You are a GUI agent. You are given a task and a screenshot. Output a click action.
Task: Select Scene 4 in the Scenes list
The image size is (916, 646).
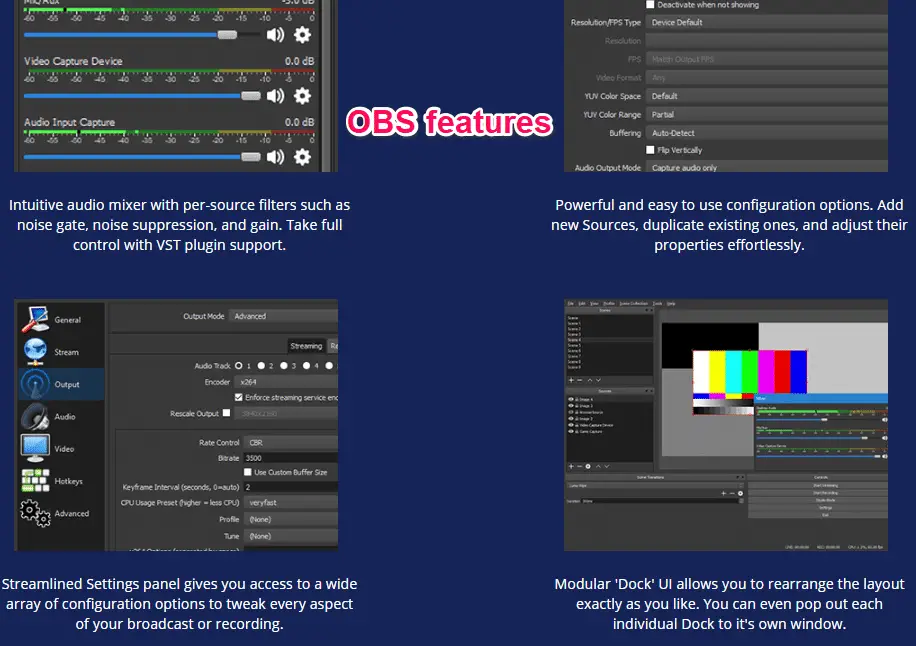pos(609,339)
